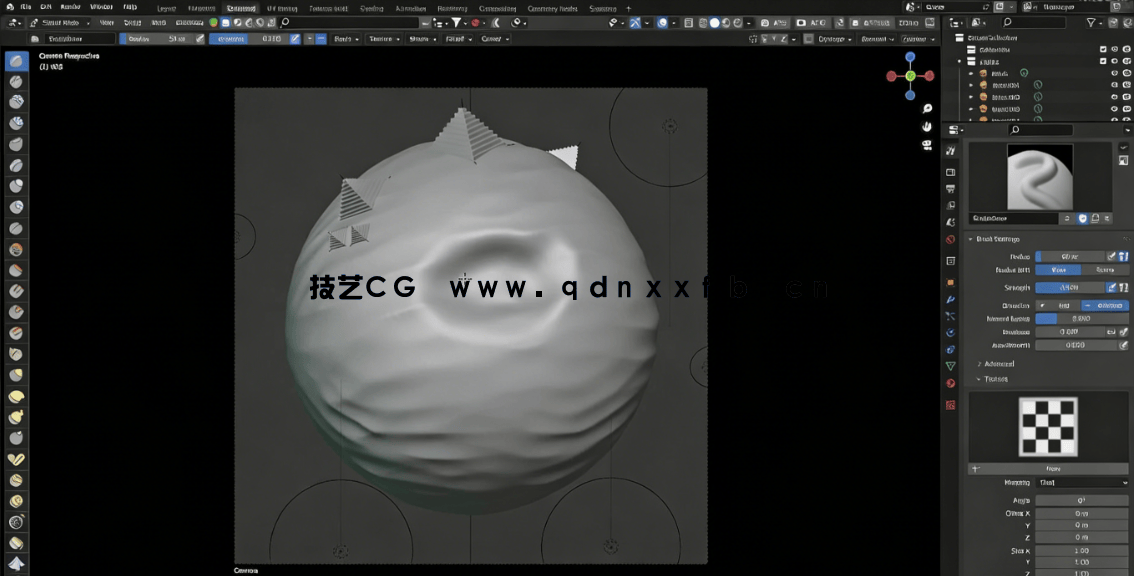
Task: Click the camera view icon in the viewport sidebar
Action: tap(926, 145)
